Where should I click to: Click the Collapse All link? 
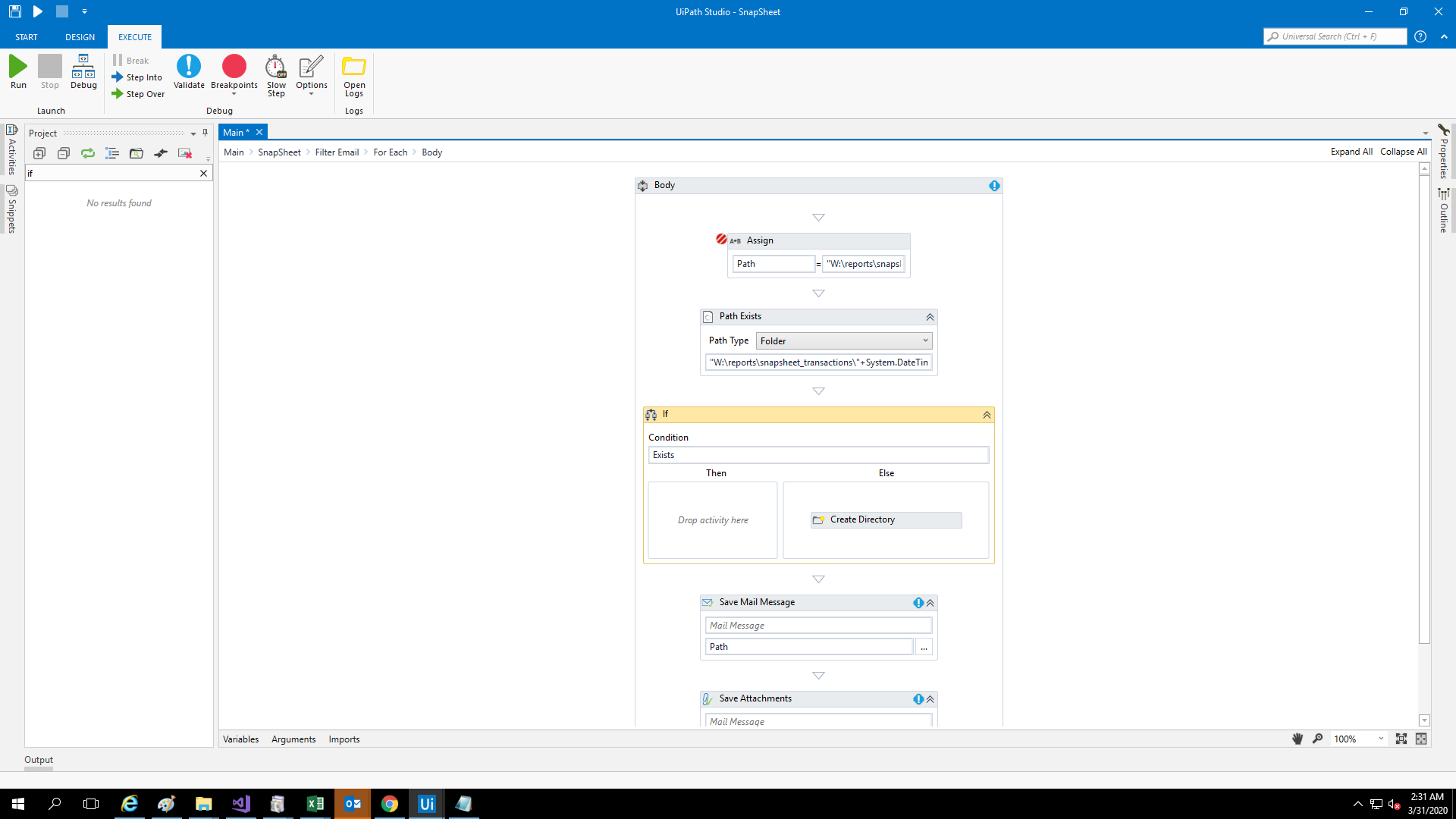[1403, 152]
